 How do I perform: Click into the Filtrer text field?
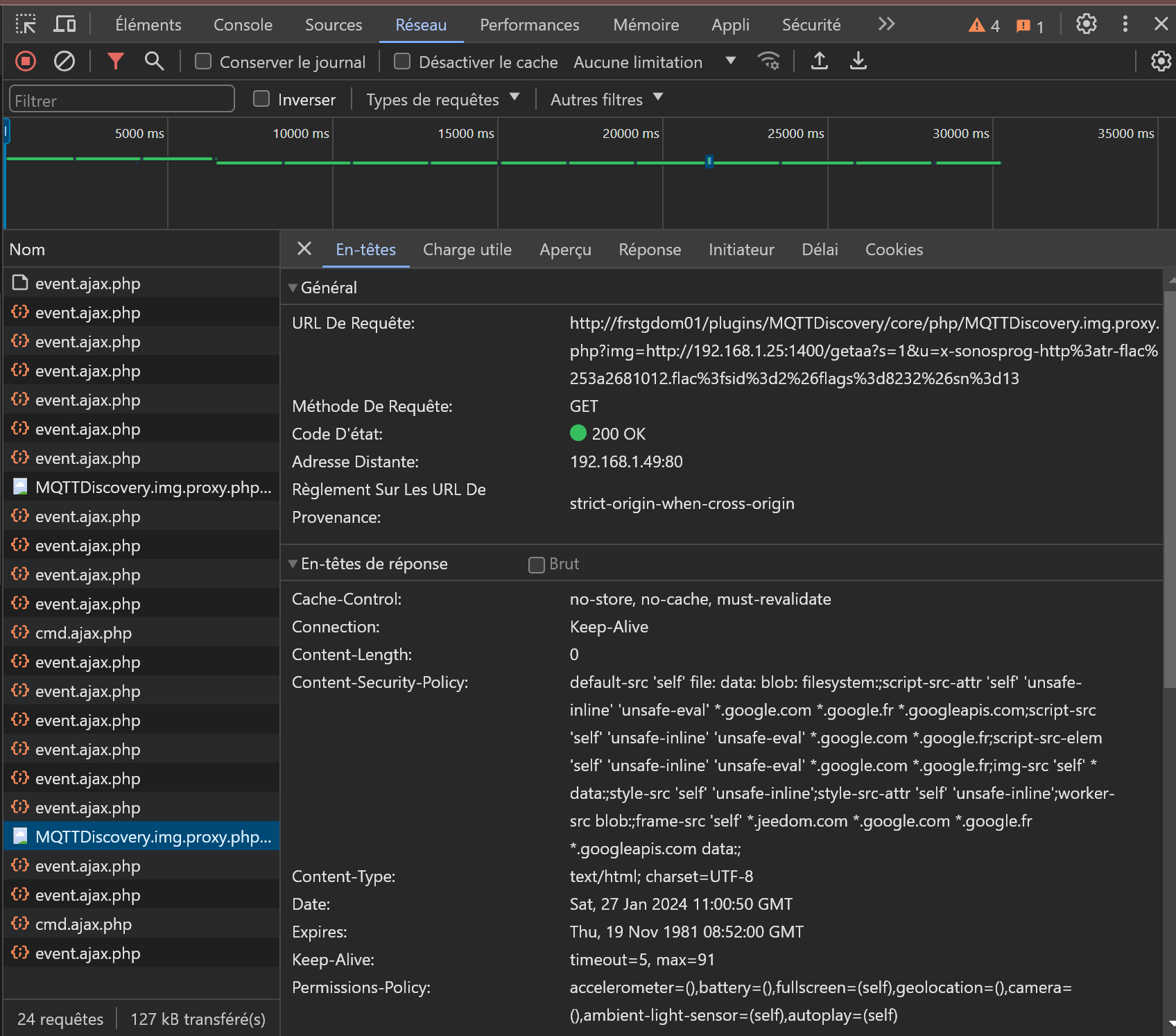pyautogui.click(x=122, y=100)
